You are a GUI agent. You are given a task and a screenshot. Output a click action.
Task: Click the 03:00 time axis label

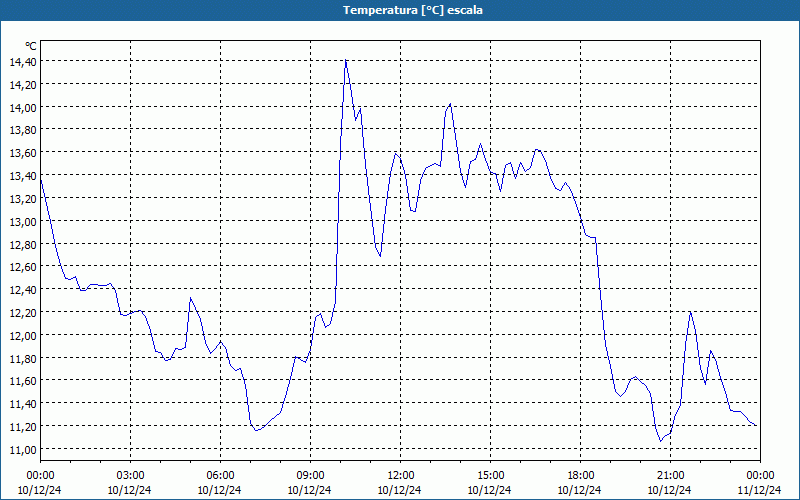(130, 476)
